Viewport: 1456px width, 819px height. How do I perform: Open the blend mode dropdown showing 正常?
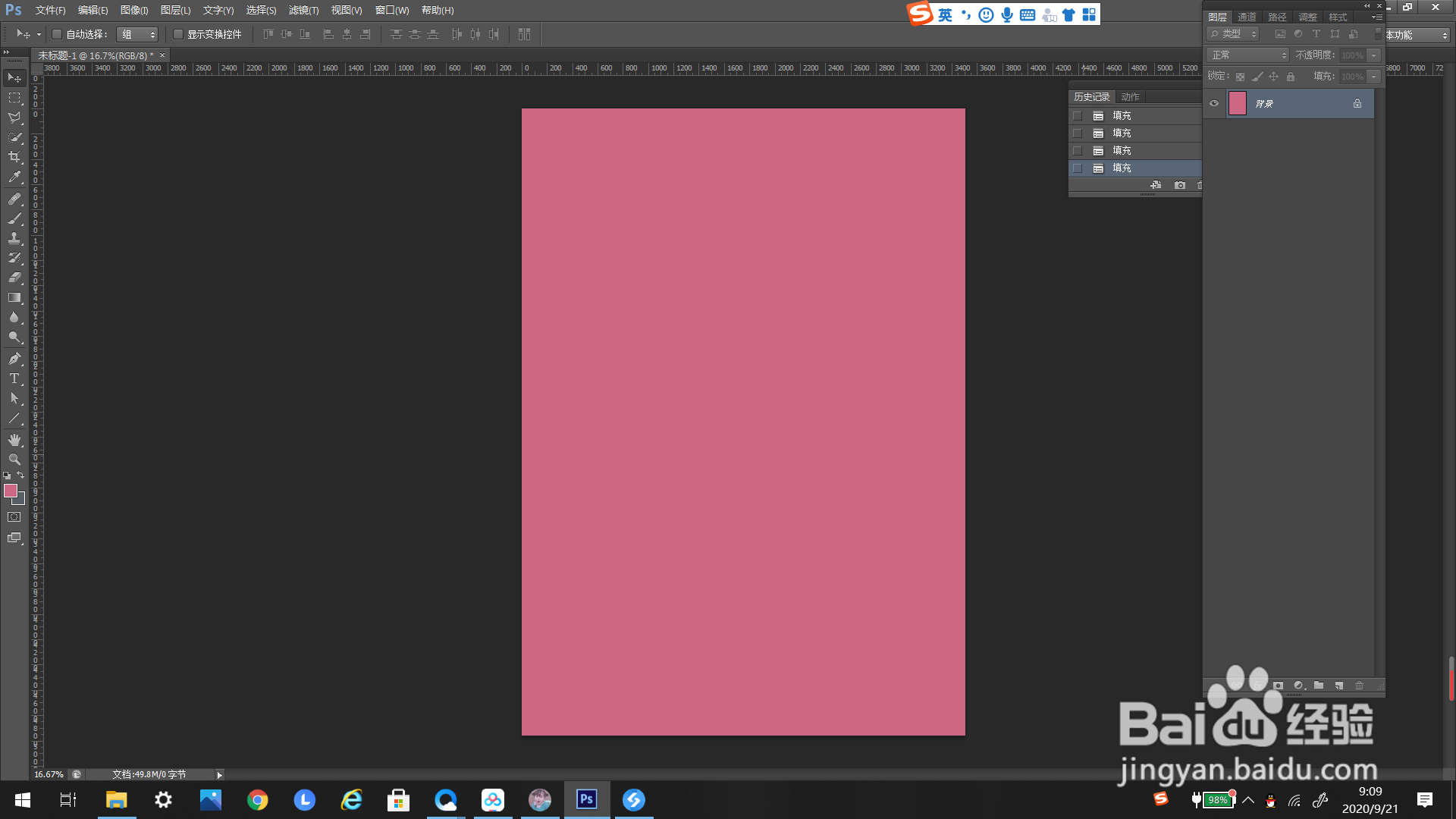tap(1247, 55)
